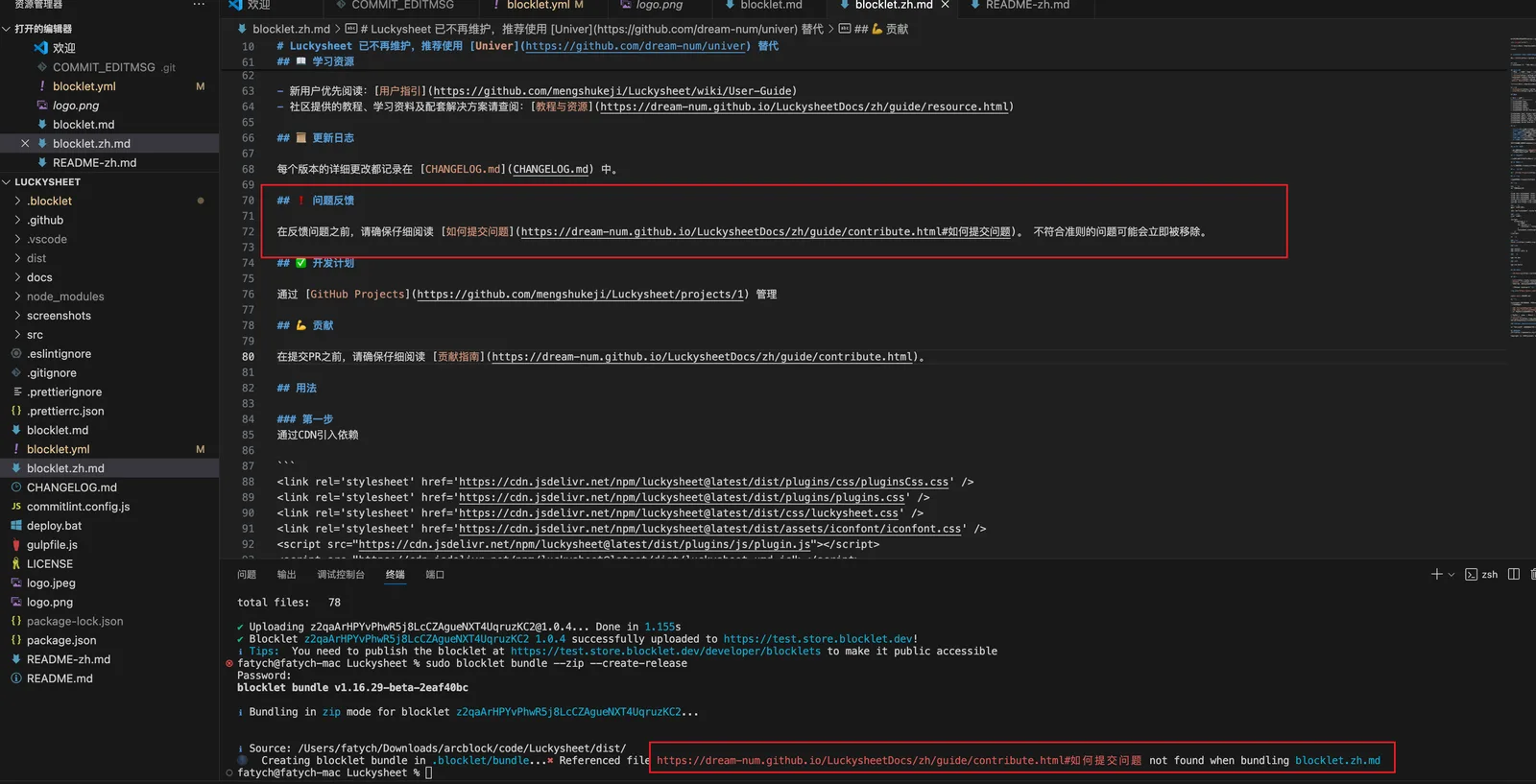Image resolution: width=1536 pixels, height=784 pixels.
Task: Click the logo.png image icon in open editors
Action: coord(42,106)
